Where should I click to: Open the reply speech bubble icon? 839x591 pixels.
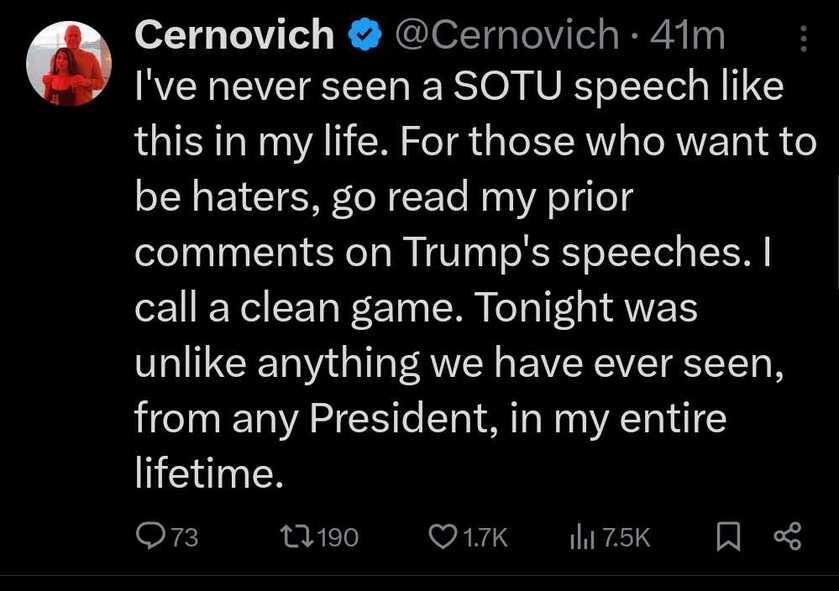[149, 537]
